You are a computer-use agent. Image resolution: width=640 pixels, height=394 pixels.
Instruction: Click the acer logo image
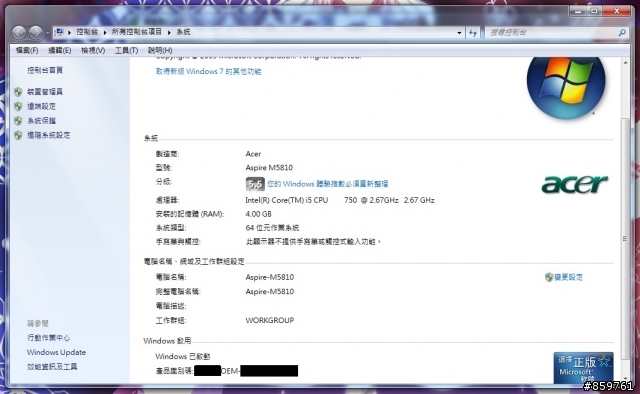[575, 184]
